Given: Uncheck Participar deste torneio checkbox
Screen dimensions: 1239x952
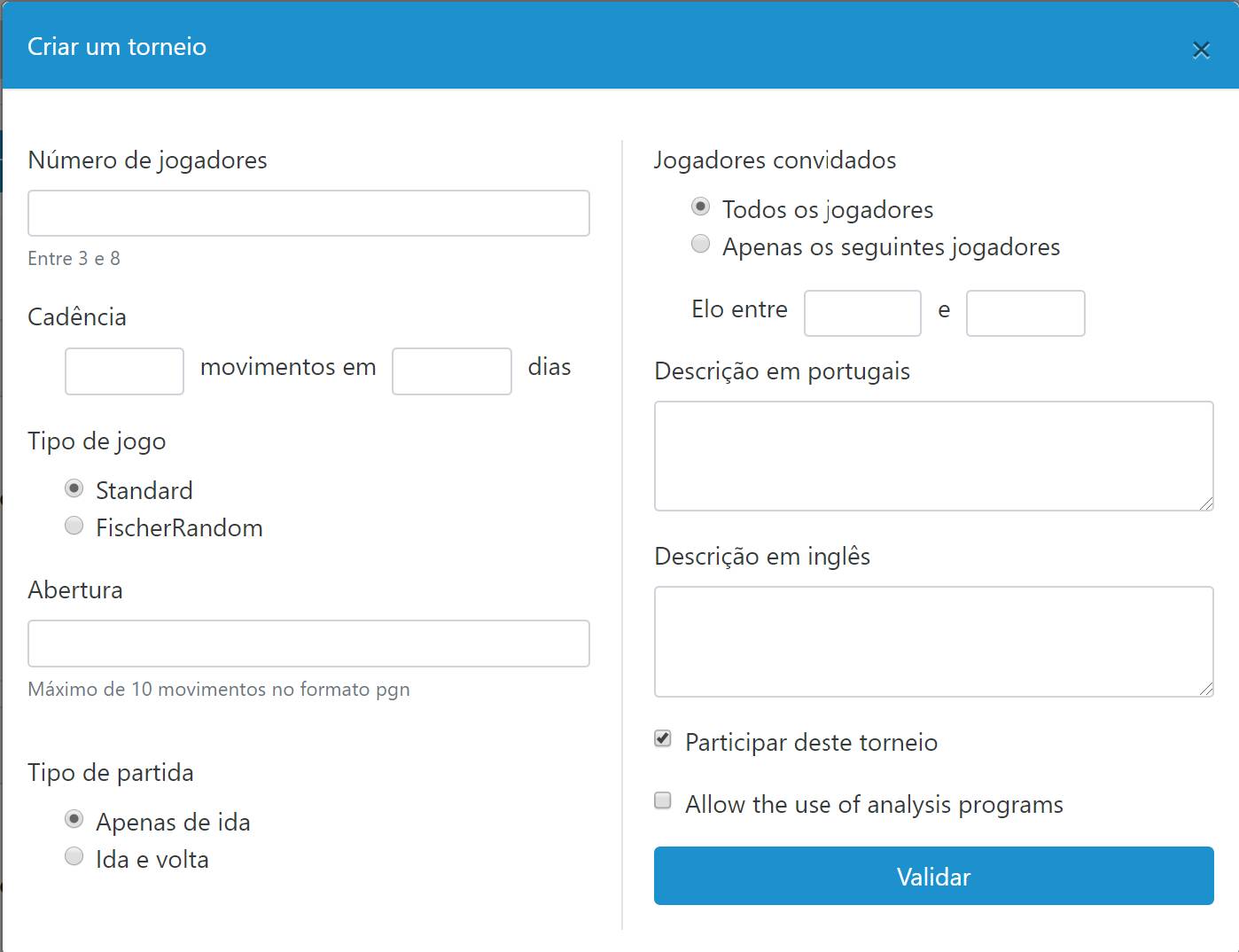Looking at the screenshot, I should coord(663,738).
